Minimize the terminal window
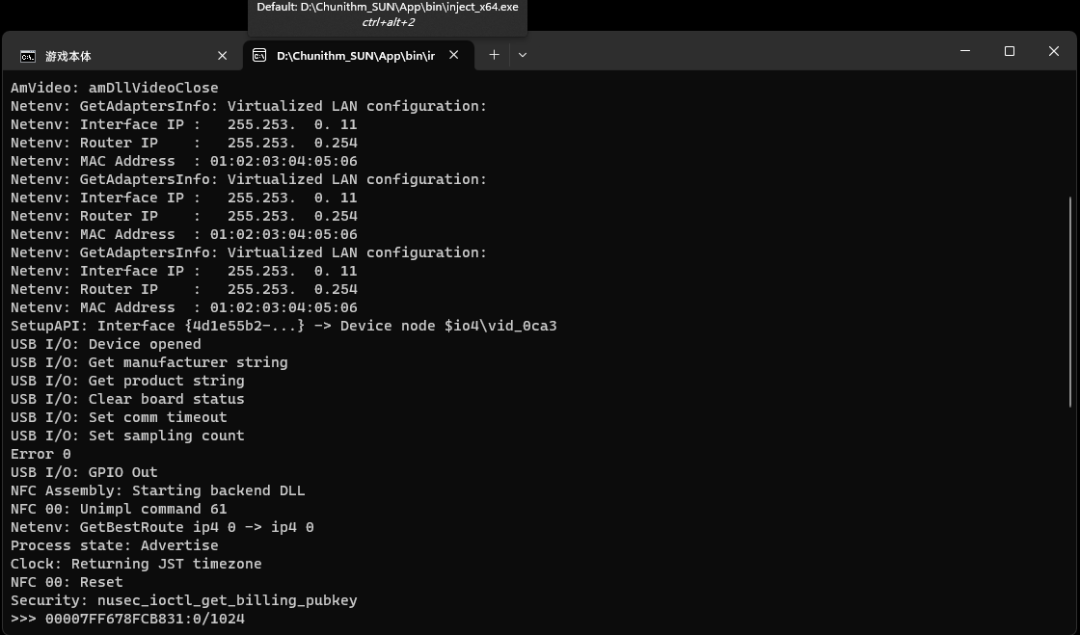Screen dimensions: 1080x635 (x=965, y=51)
